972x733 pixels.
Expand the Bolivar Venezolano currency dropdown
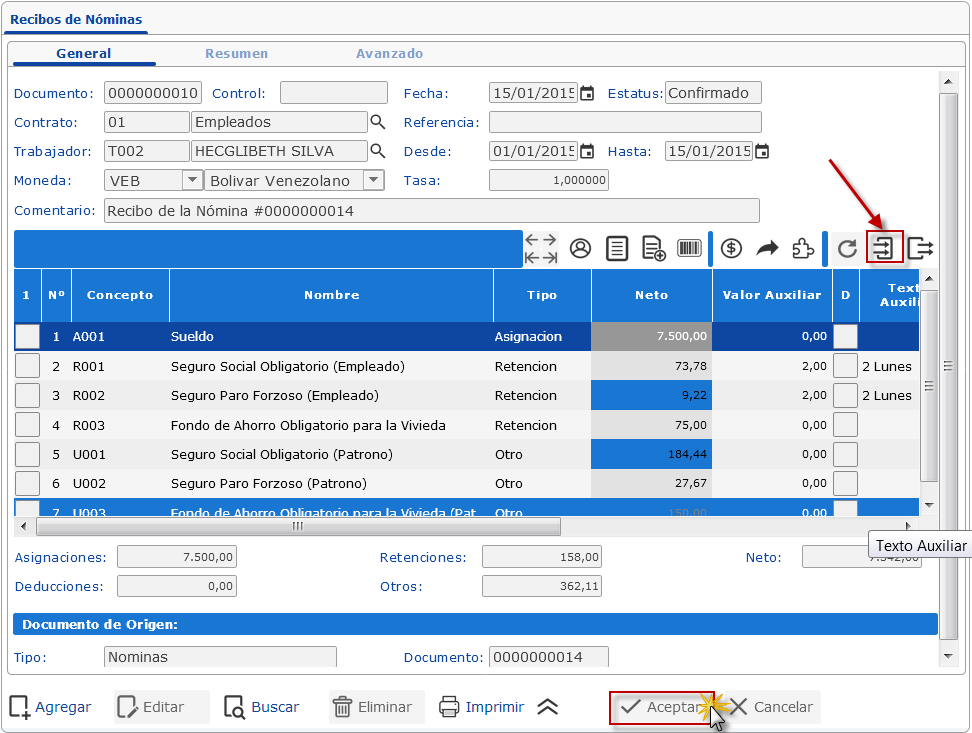click(x=373, y=180)
